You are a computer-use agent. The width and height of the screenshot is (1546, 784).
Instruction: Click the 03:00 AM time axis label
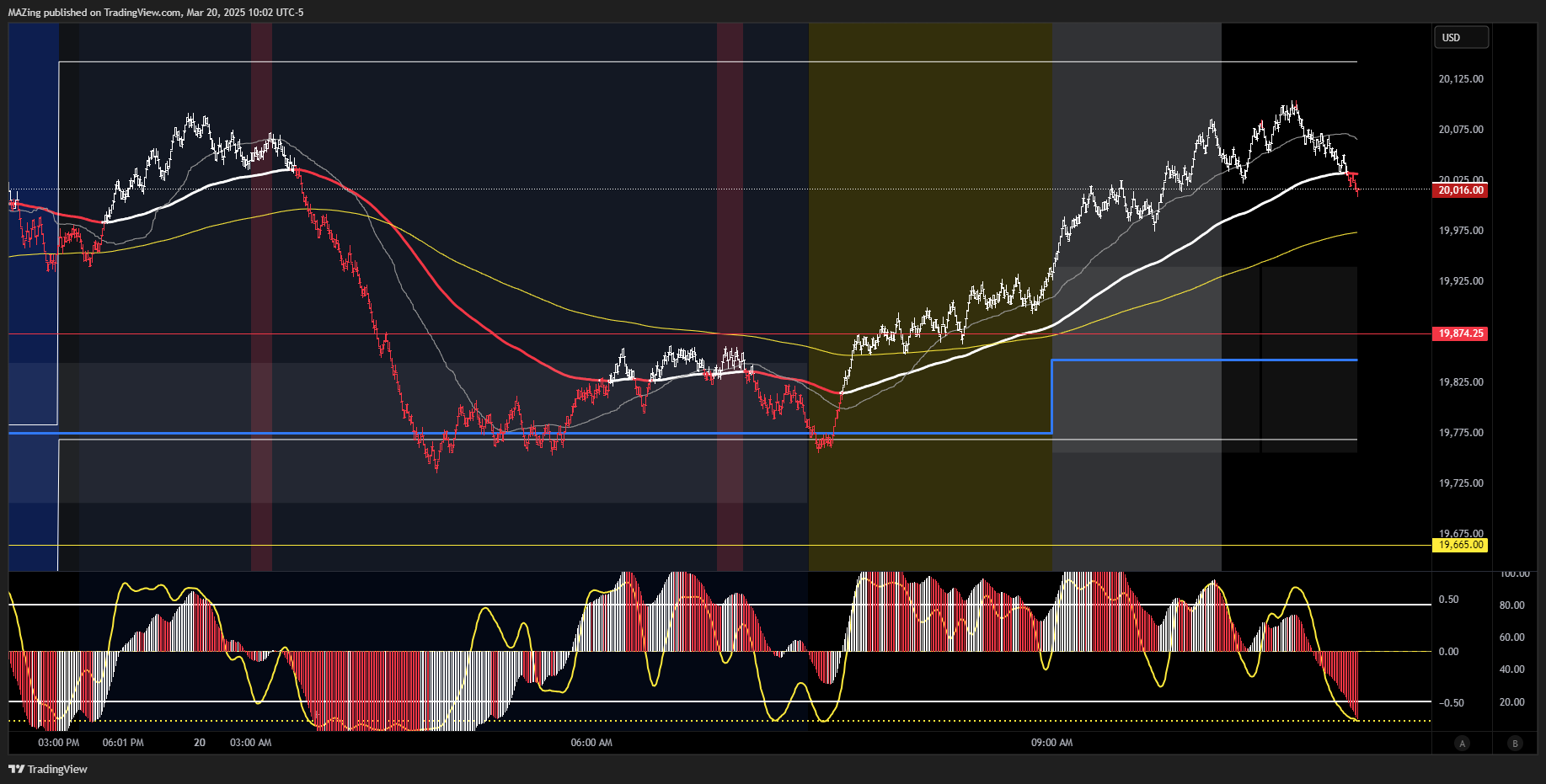pos(251,743)
